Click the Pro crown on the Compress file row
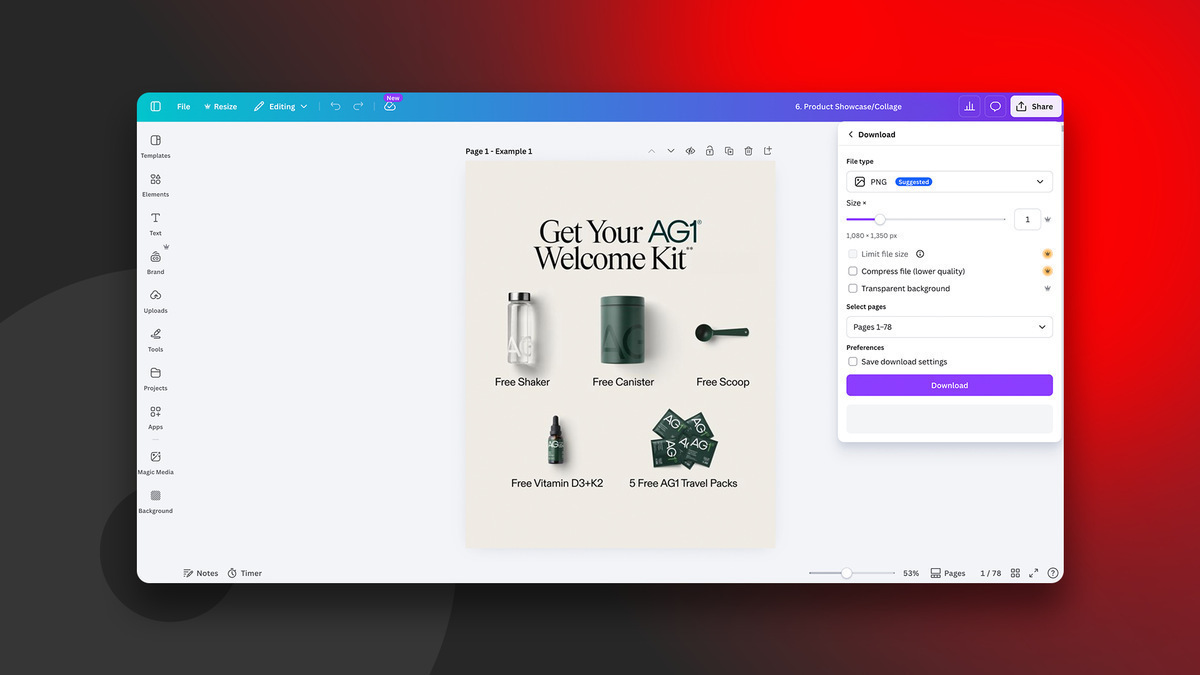The width and height of the screenshot is (1200, 675). tap(1047, 271)
